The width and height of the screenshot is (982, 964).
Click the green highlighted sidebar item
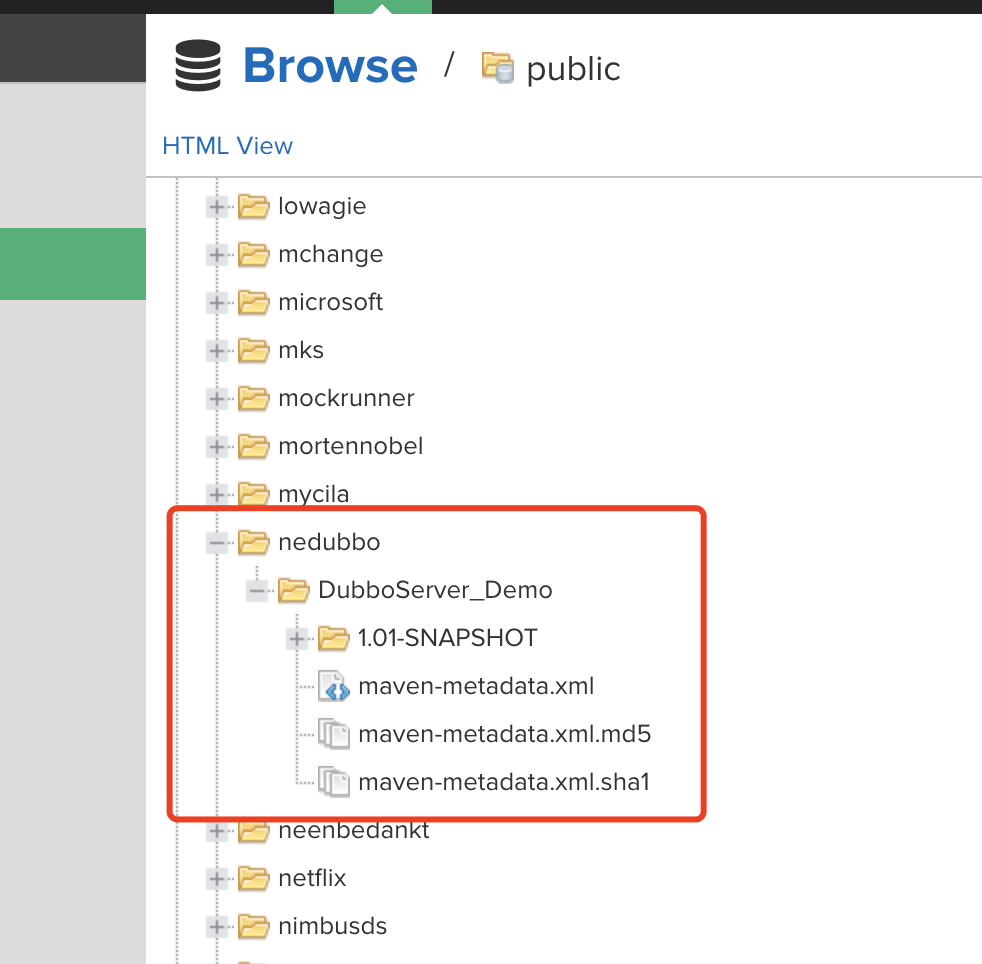coord(73,264)
